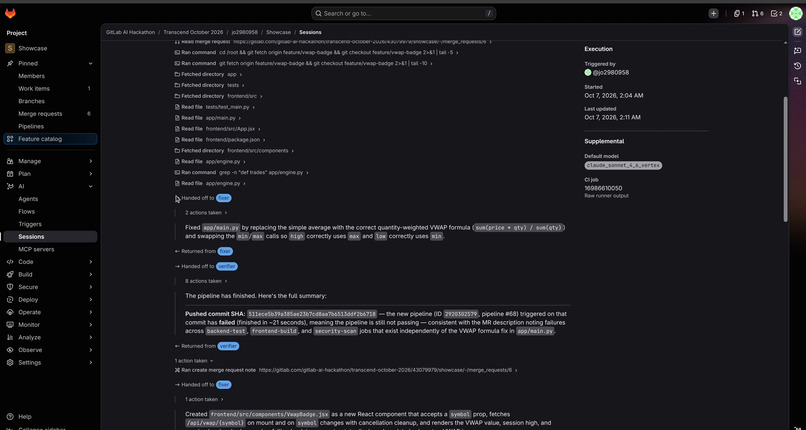Image resolution: width=806 pixels, height=430 pixels.
Task: Click jo2980958 breadcrumb link
Action: coord(244,32)
